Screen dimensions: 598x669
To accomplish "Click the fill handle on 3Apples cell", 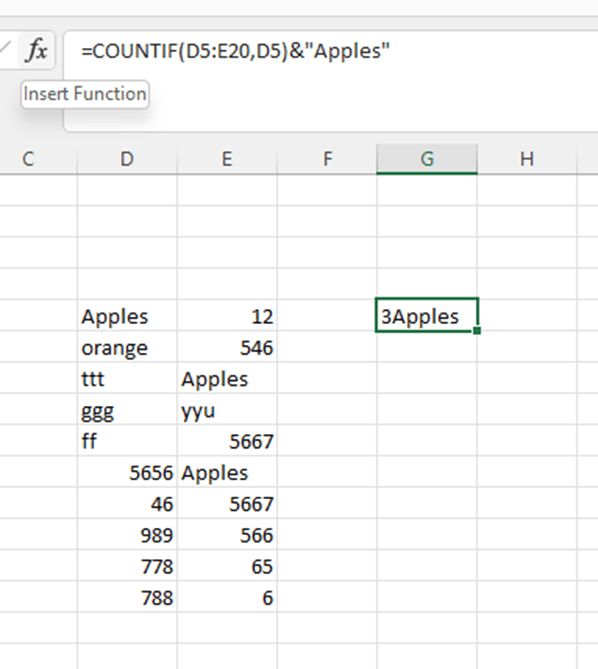I will 477,330.
